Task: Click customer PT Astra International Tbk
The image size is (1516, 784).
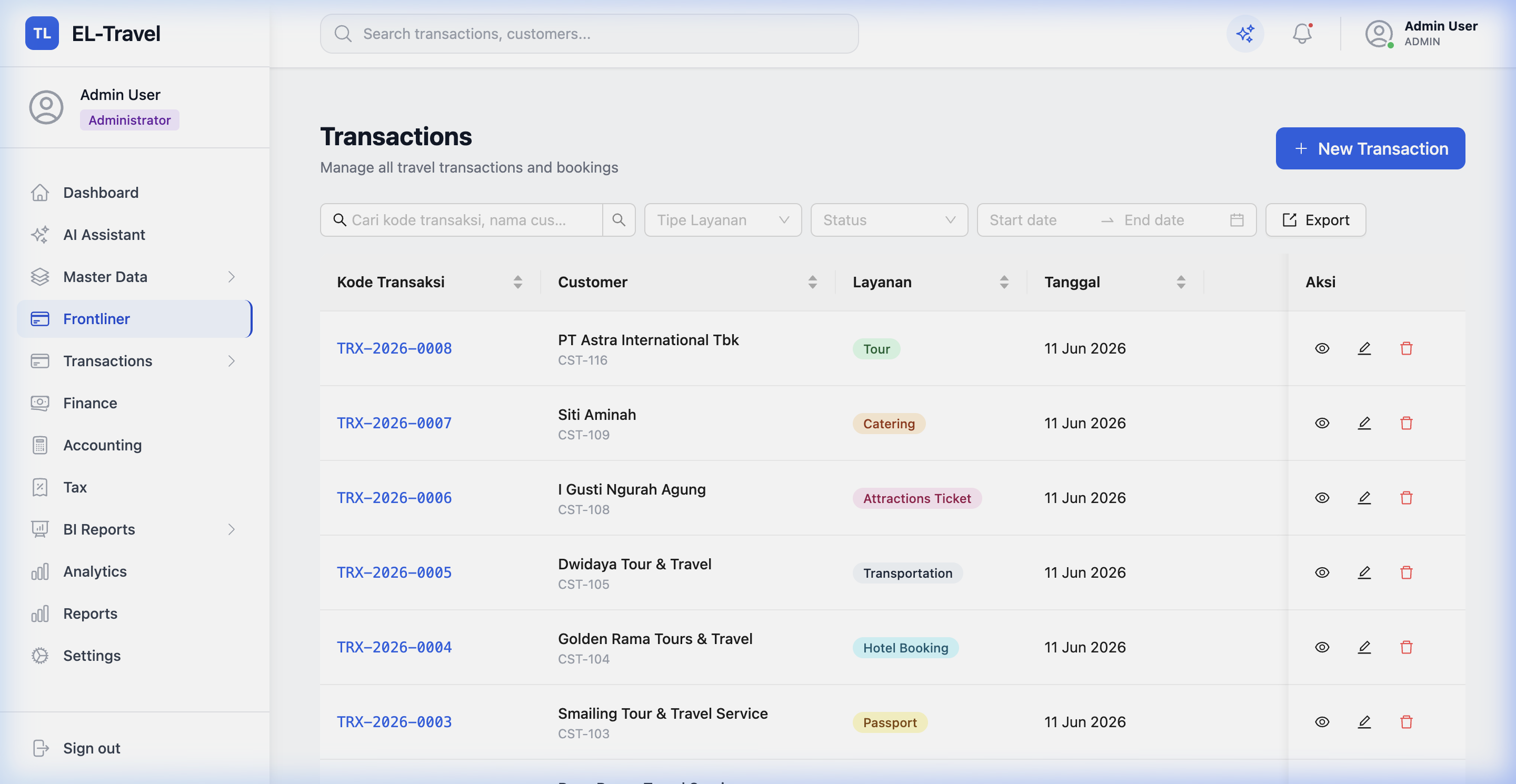Action: click(648, 340)
